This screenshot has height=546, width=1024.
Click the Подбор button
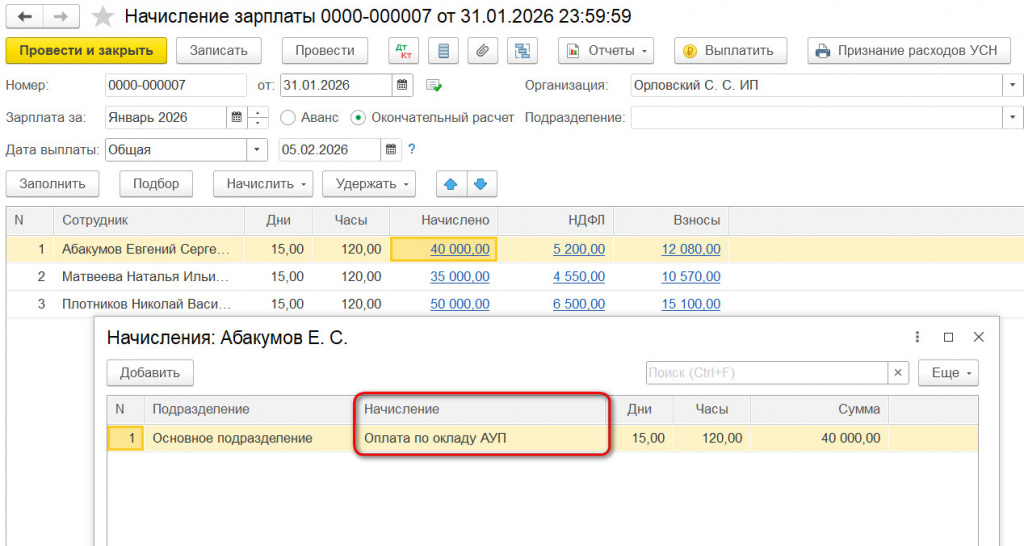click(x=156, y=184)
